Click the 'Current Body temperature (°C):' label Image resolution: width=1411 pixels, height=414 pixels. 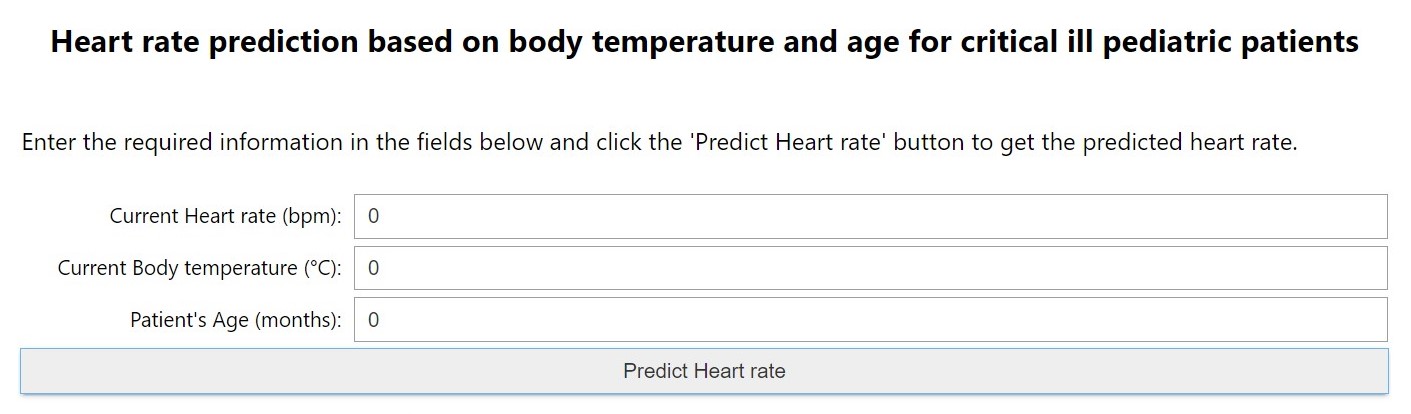point(199,268)
